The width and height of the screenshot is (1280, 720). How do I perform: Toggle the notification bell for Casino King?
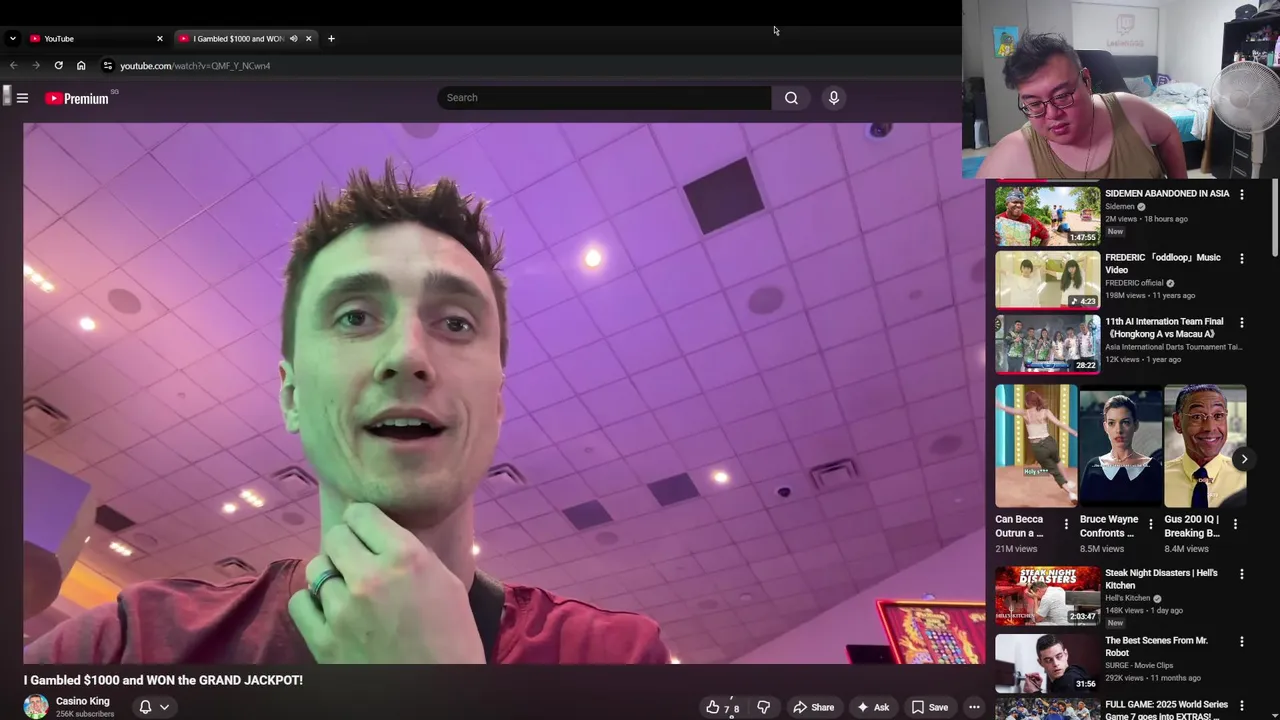click(x=145, y=707)
